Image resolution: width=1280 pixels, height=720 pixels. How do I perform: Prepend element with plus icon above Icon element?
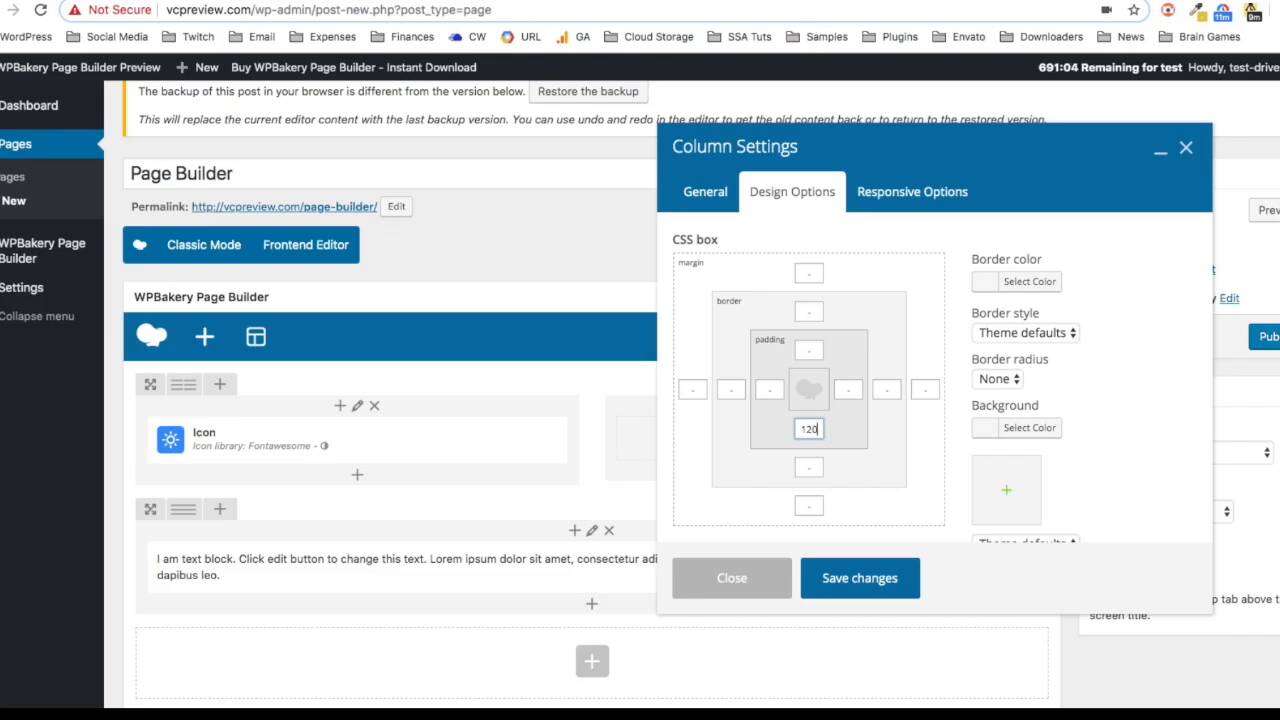pyautogui.click(x=340, y=405)
